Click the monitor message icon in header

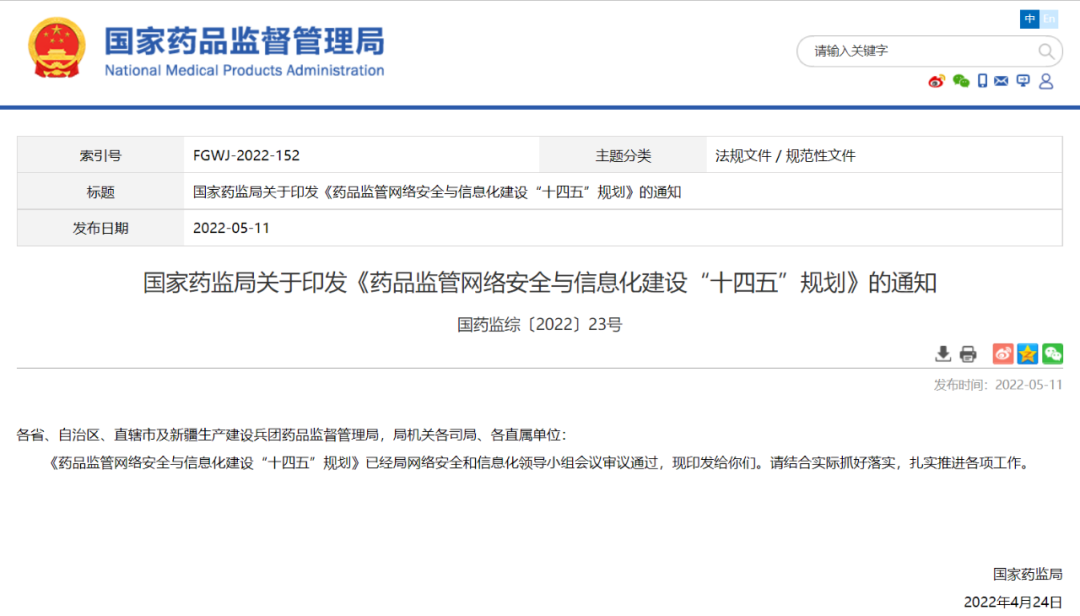(x=1024, y=81)
